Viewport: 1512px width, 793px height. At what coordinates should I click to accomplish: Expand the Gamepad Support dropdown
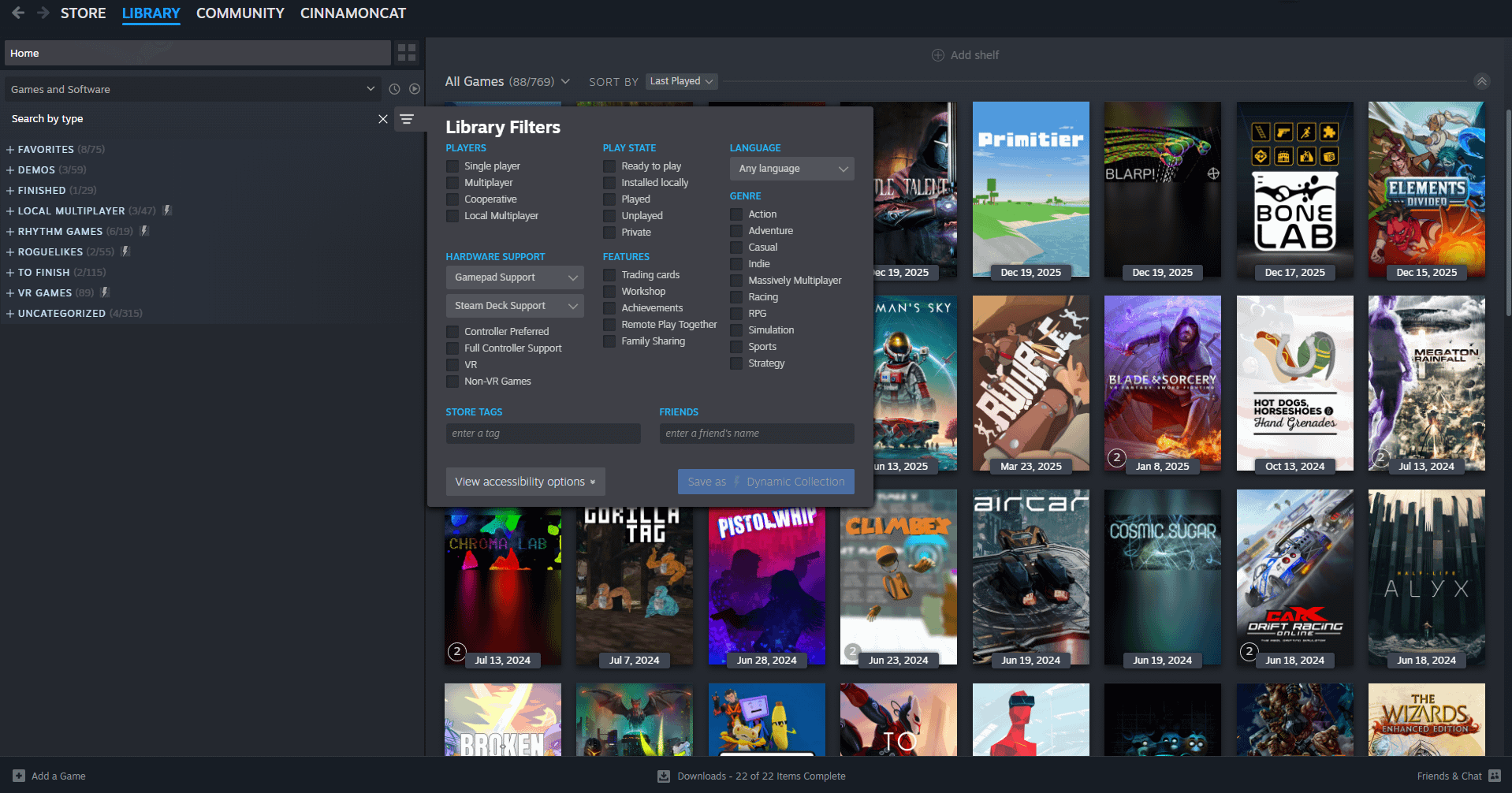point(515,277)
